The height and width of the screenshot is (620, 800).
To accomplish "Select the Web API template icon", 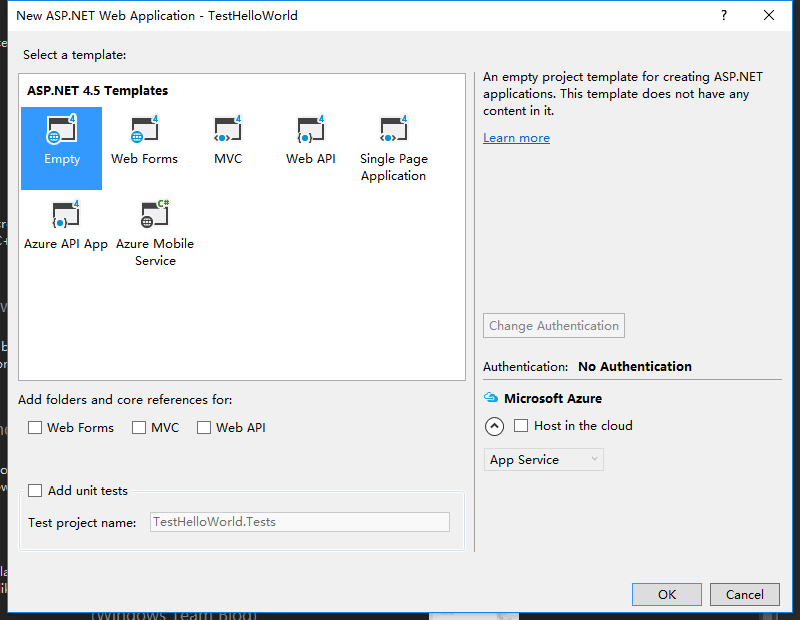I will [311, 130].
